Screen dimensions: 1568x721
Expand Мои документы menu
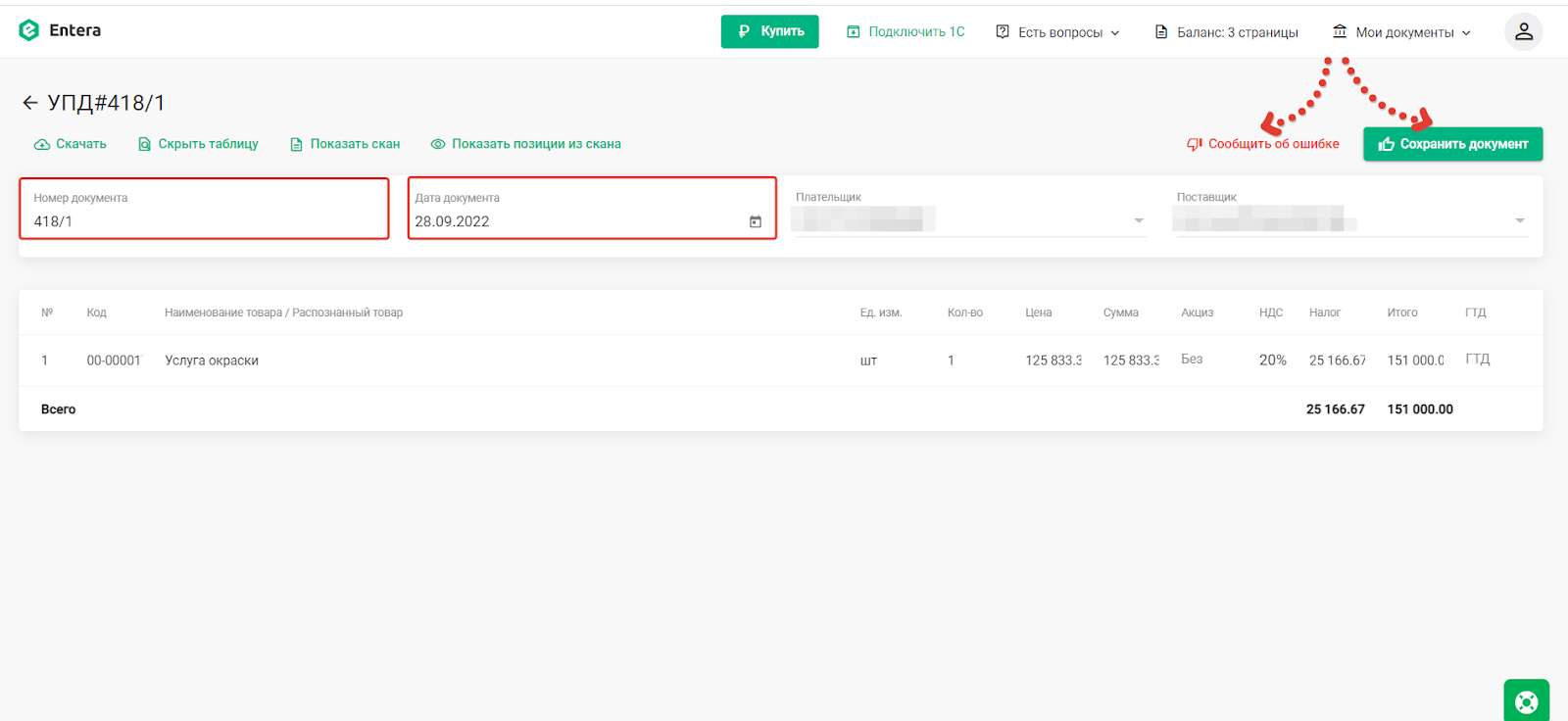pyautogui.click(x=1401, y=32)
